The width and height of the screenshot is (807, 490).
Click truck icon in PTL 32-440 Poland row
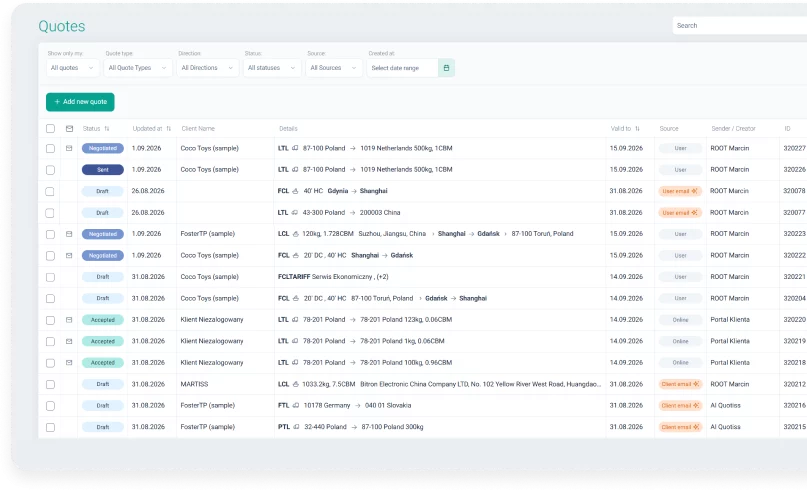click(296, 427)
